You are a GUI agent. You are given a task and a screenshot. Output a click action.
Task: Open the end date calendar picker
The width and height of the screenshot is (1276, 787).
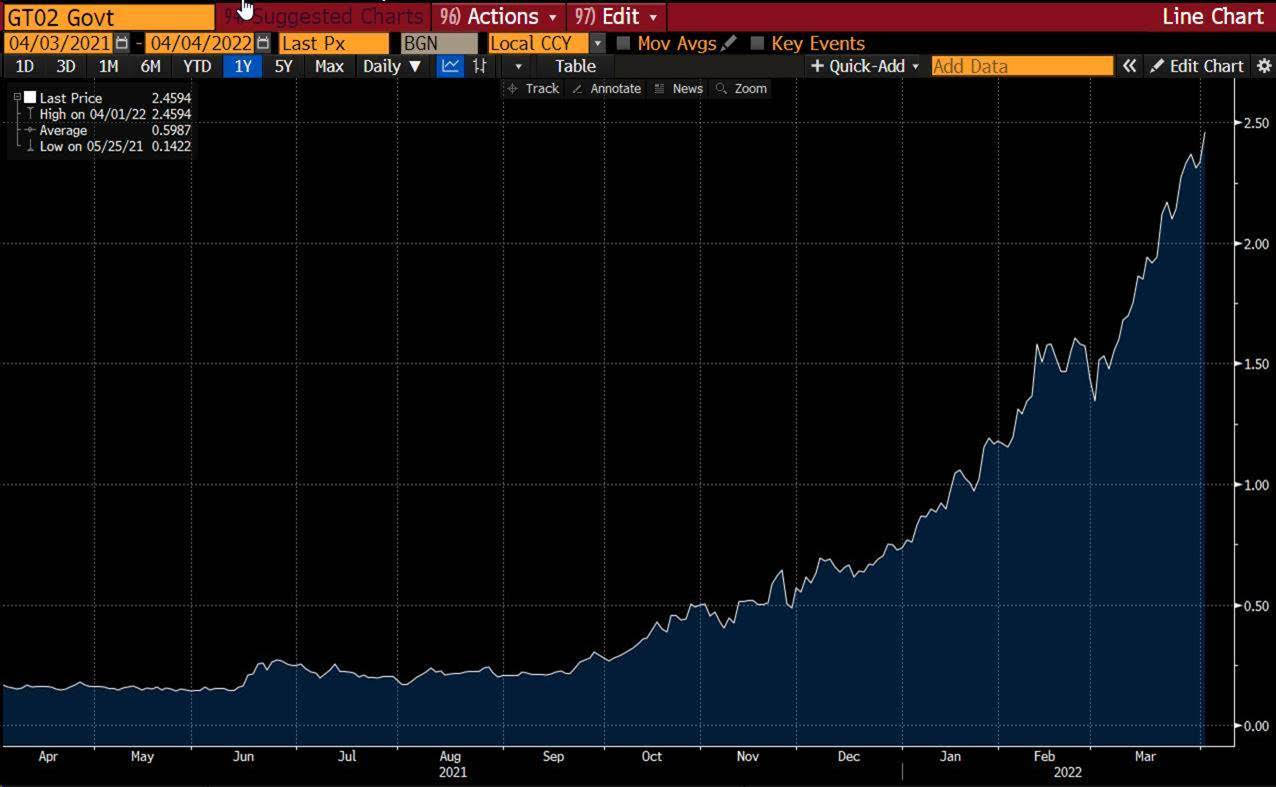[x=263, y=43]
